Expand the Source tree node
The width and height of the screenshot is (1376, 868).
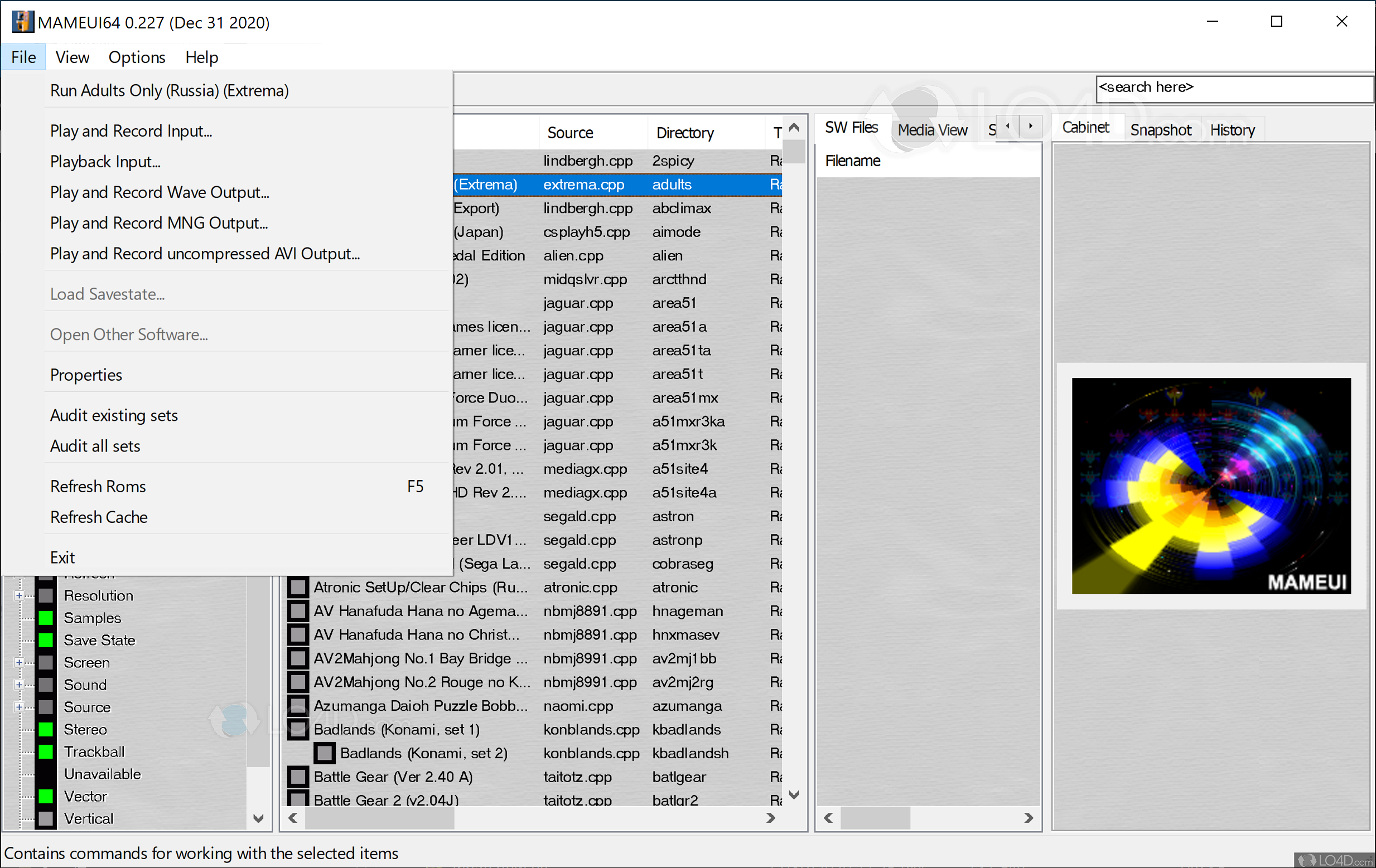point(19,707)
